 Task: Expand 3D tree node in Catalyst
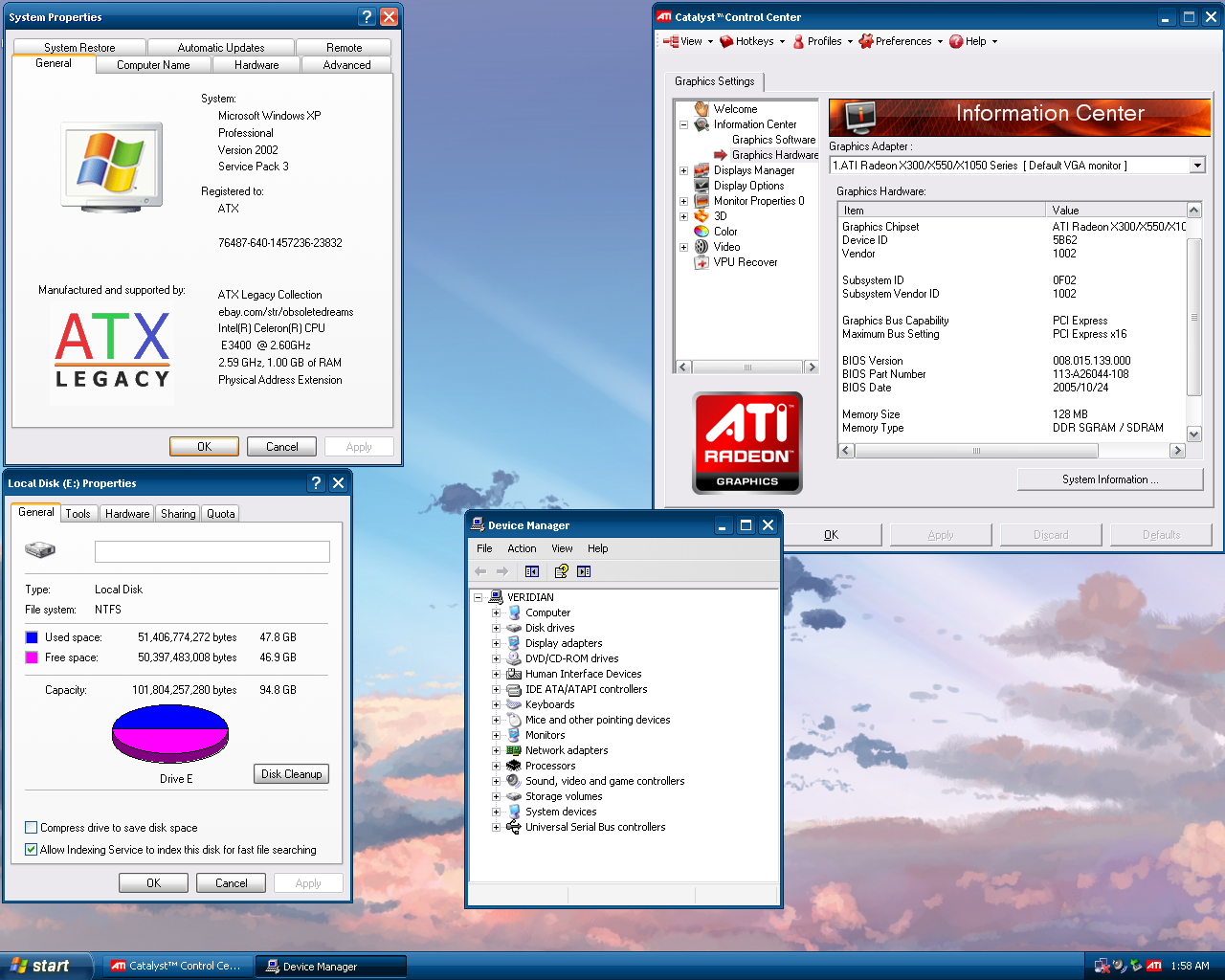tap(683, 216)
